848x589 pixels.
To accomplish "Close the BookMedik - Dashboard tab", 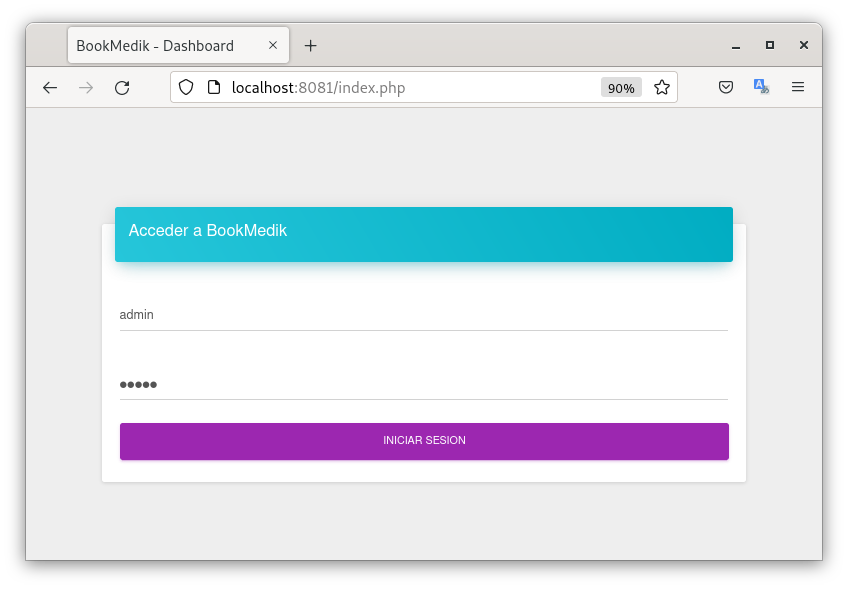I will click(x=273, y=46).
